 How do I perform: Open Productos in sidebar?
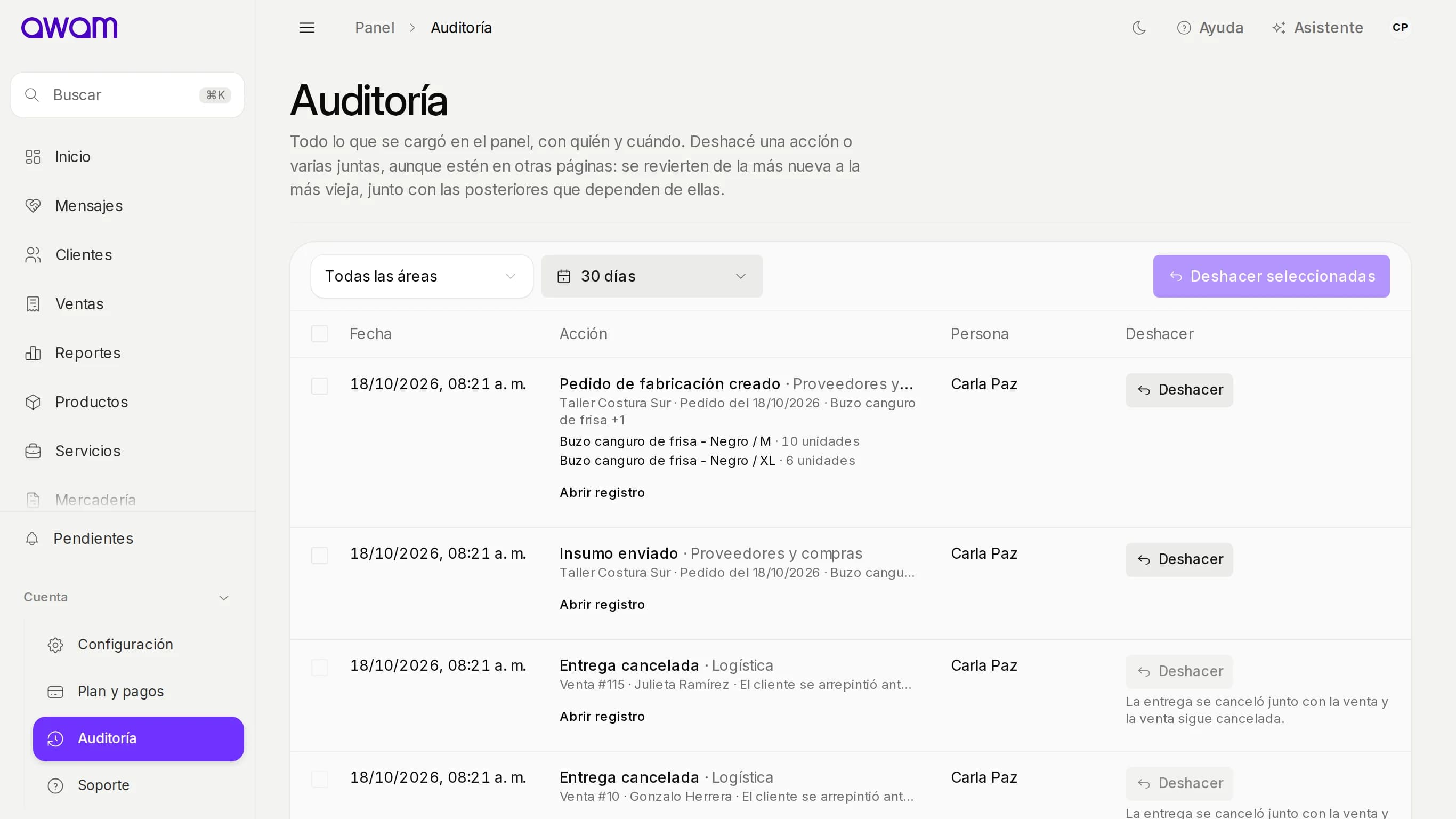127,402
